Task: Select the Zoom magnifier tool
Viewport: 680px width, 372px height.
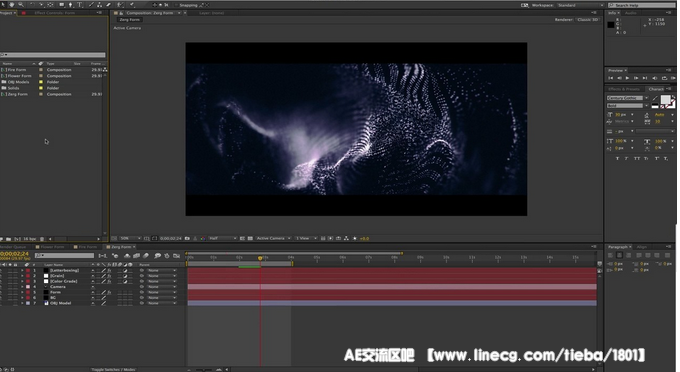Action: point(21,5)
